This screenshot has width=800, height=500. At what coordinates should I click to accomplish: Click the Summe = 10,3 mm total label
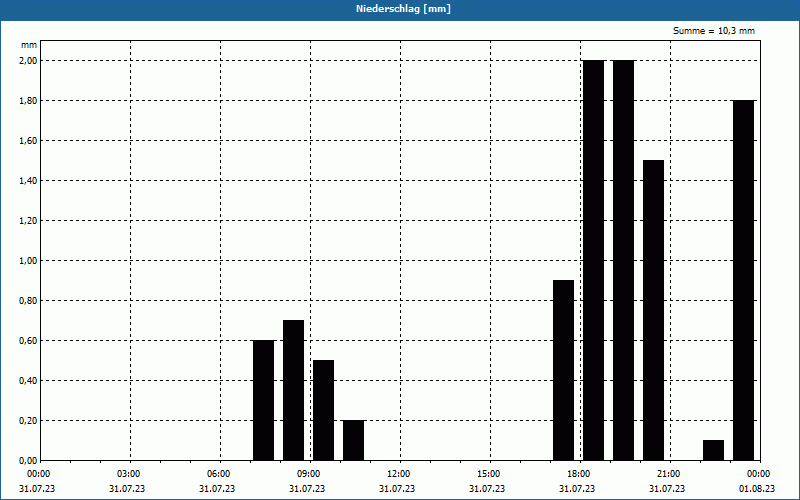pyautogui.click(x=714, y=31)
